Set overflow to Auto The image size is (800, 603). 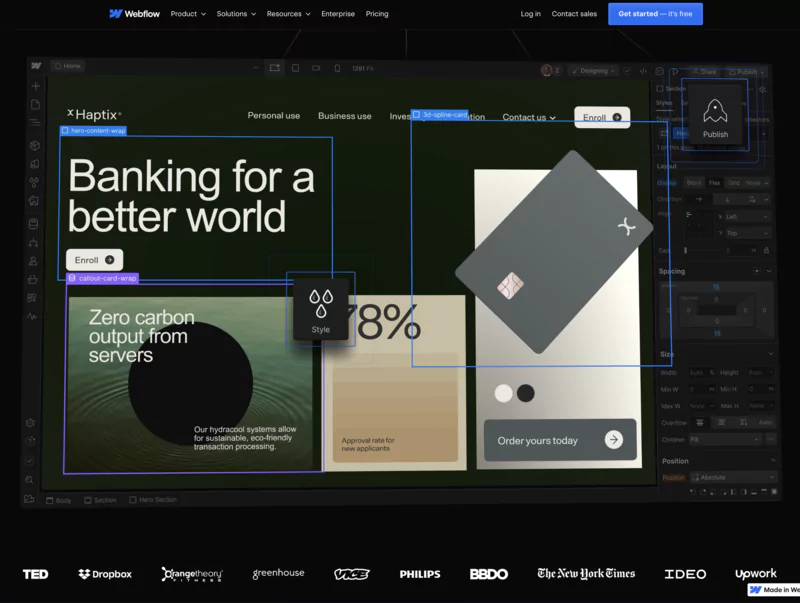point(765,422)
